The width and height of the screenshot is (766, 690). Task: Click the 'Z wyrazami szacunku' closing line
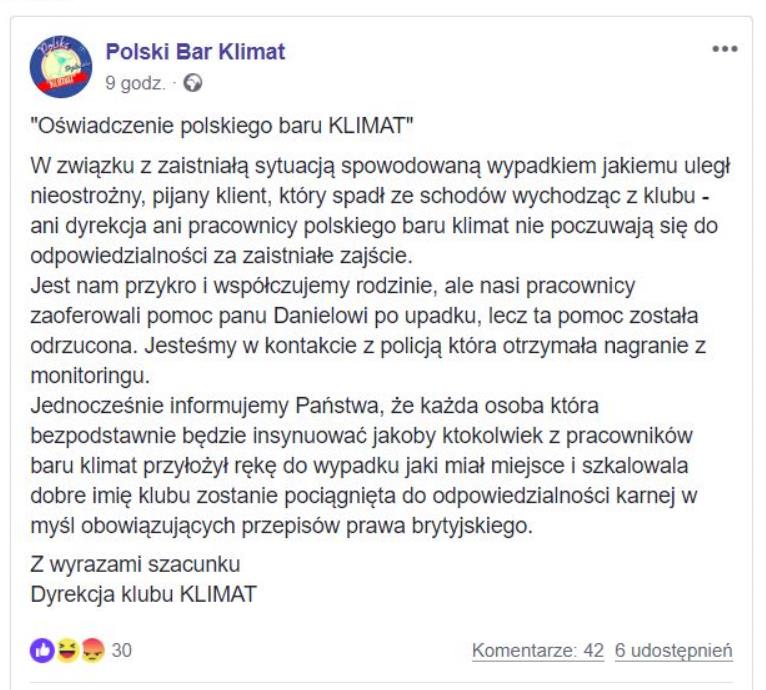136,566
